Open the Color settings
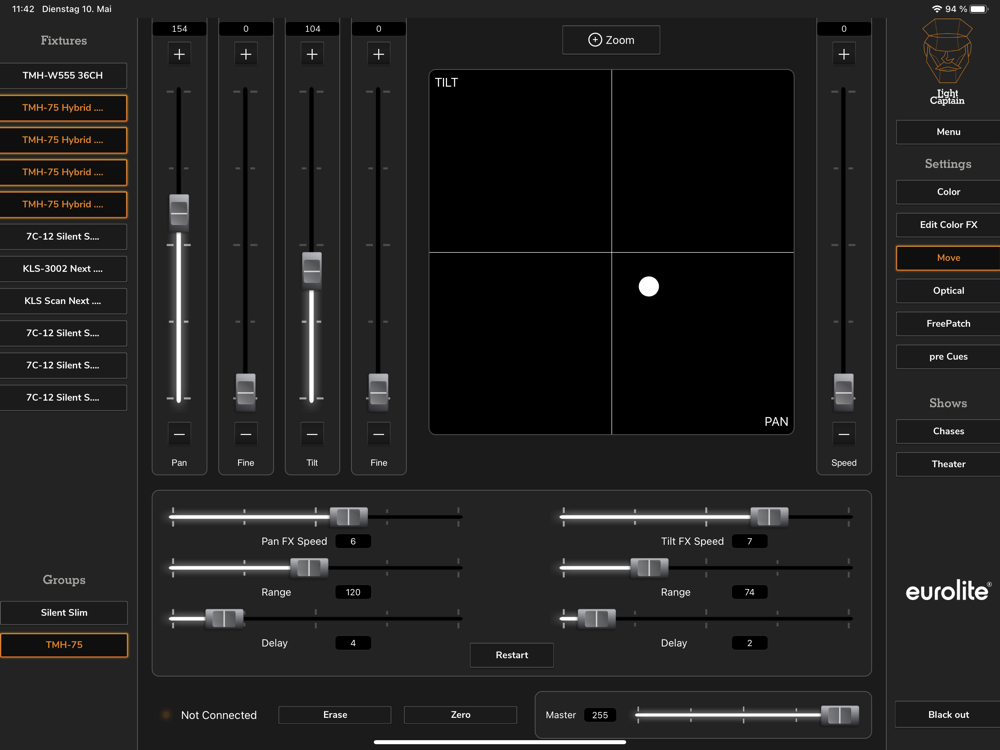The width and height of the screenshot is (1000, 750). [x=948, y=192]
